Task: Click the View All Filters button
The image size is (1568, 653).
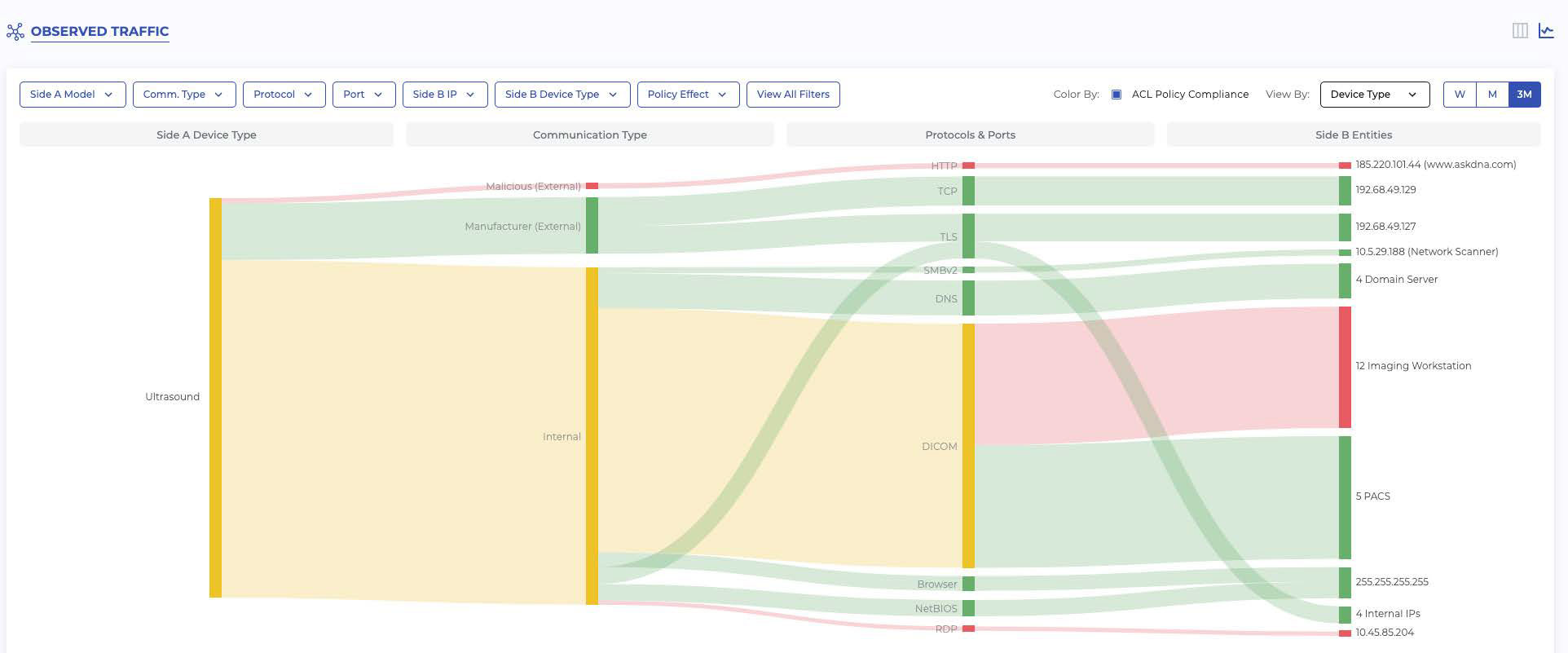Action: point(793,95)
